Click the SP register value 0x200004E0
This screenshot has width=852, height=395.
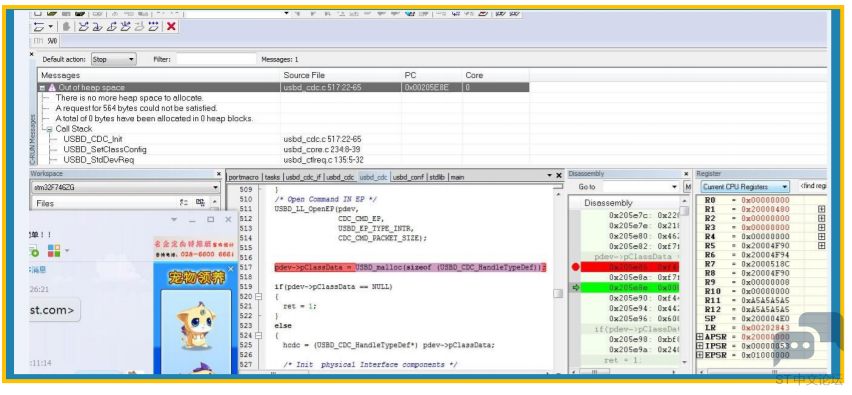pos(765,318)
